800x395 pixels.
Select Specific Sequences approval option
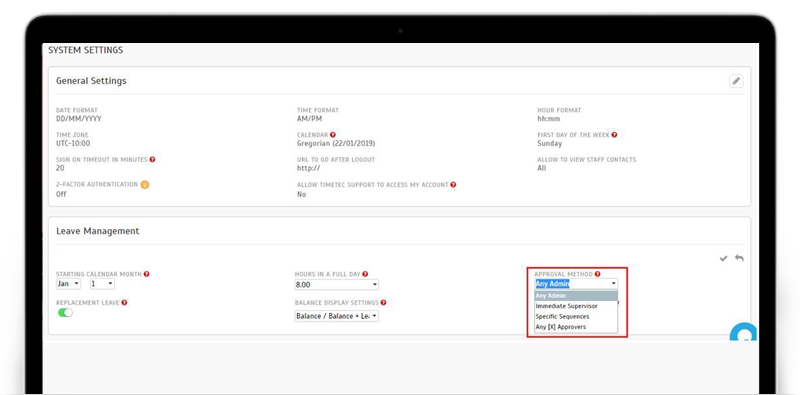tap(576, 316)
